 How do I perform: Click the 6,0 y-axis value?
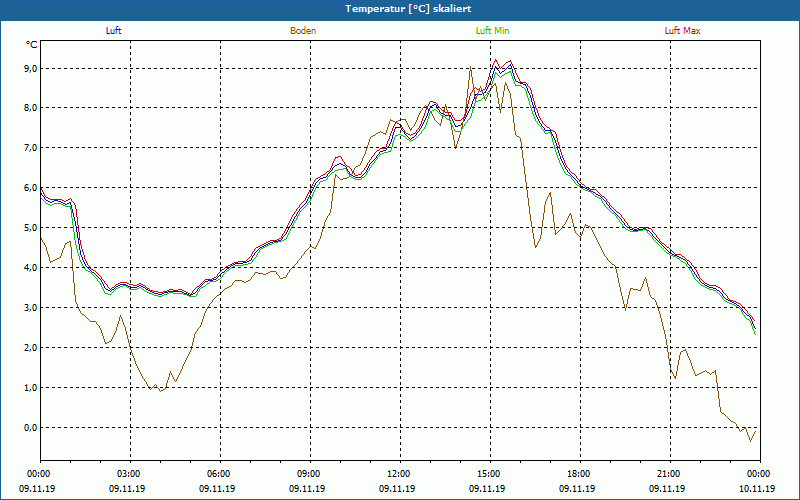click(x=31, y=188)
